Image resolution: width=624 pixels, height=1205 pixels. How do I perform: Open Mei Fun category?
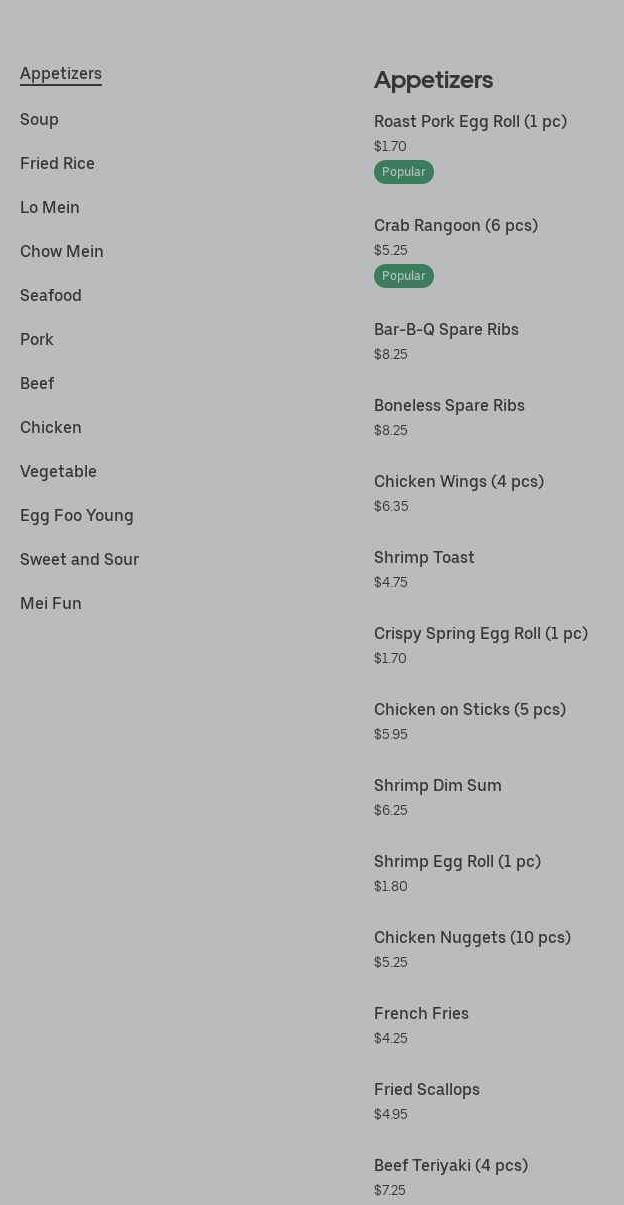pyautogui.click(x=51, y=604)
